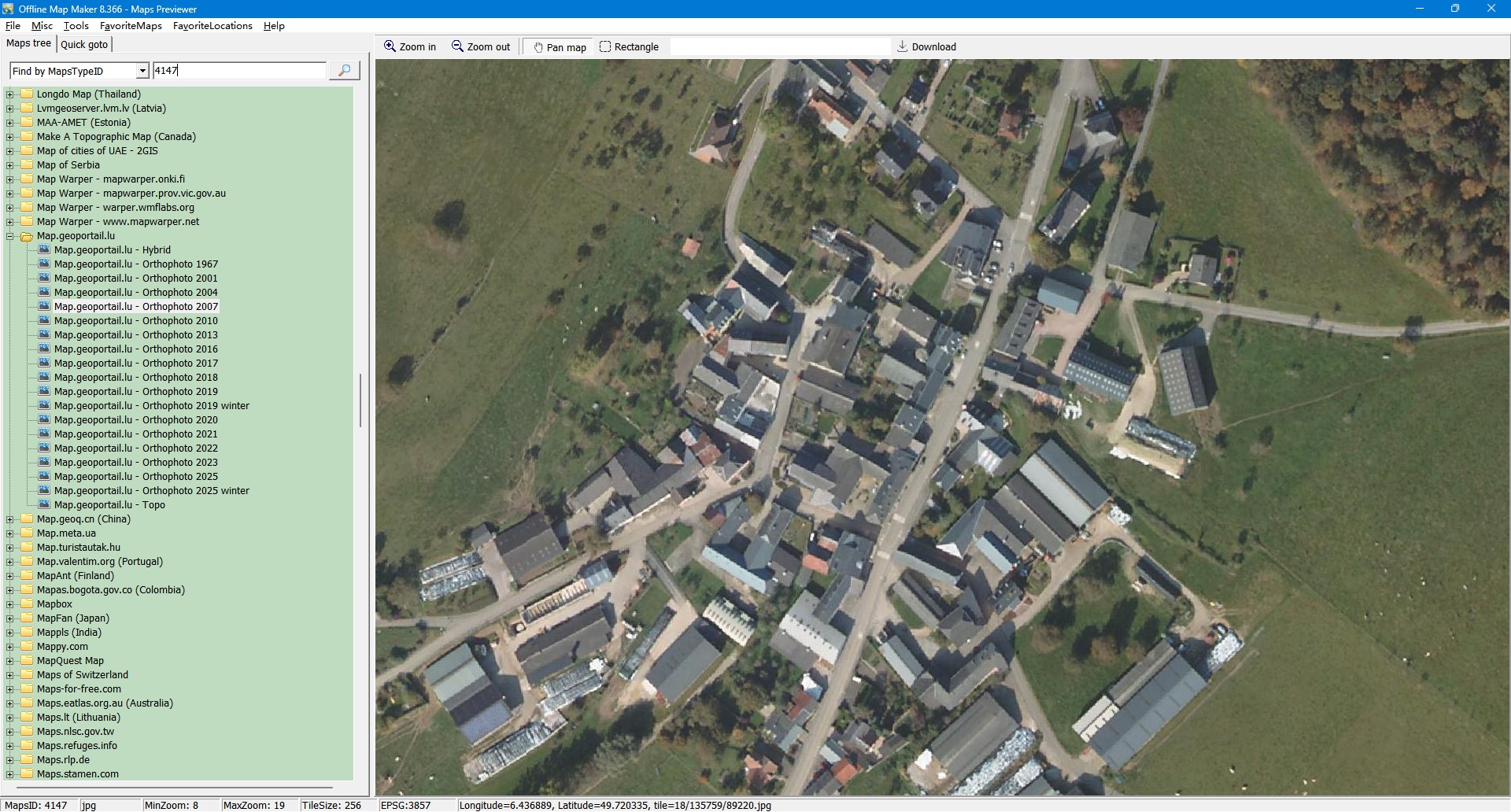1511x812 pixels.
Task: Switch to the Quick goto tab
Action: tap(84, 45)
